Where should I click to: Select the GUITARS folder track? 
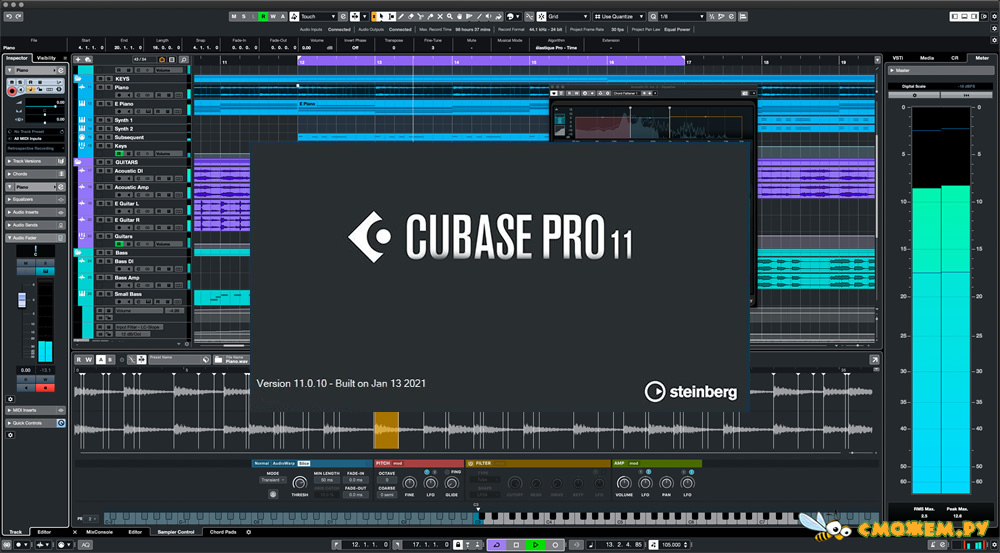129,162
